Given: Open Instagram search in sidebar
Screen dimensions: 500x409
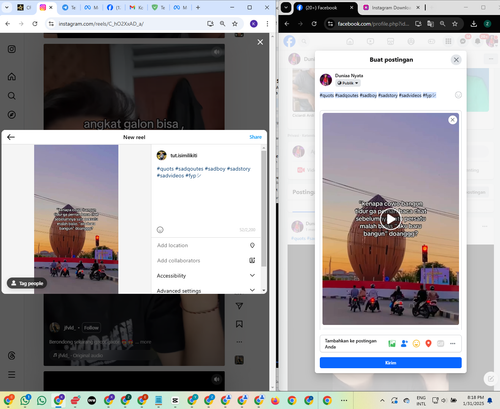Looking at the screenshot, I should (x=12, y=96).
